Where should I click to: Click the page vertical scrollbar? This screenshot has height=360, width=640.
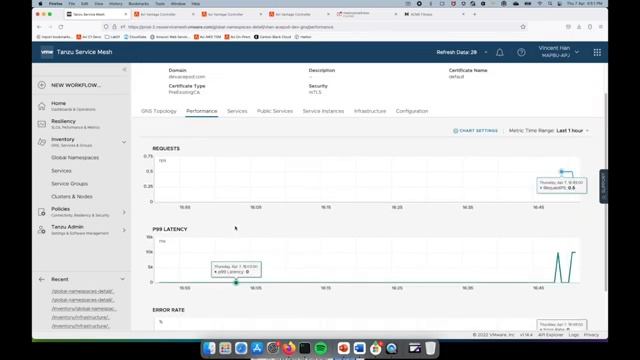[606, 192]
